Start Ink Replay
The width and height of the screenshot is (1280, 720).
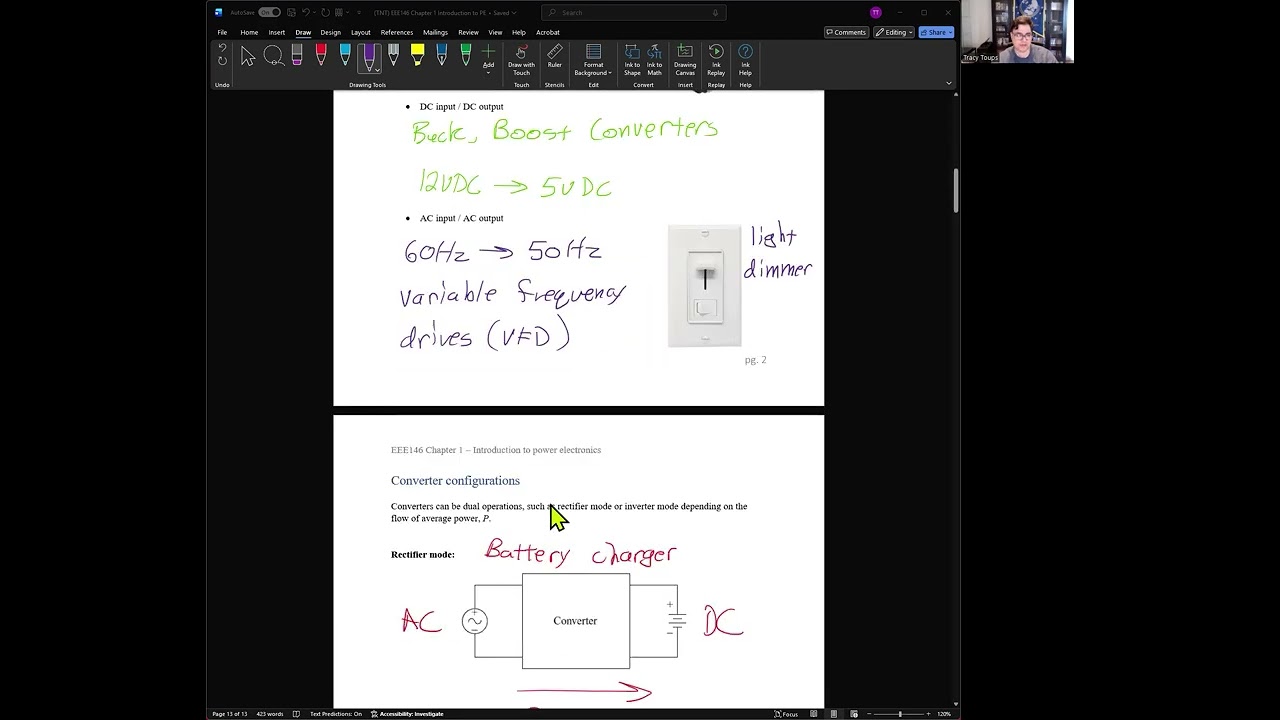click(x=716, y=60)
